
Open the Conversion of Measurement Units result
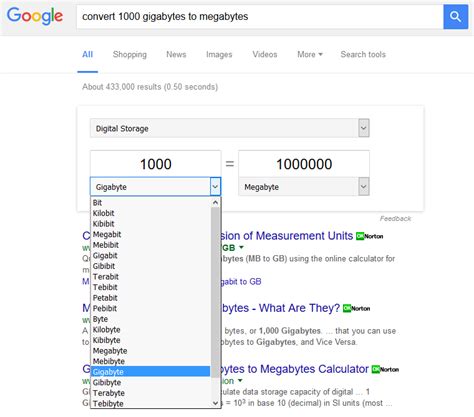(x=287, y=236)
